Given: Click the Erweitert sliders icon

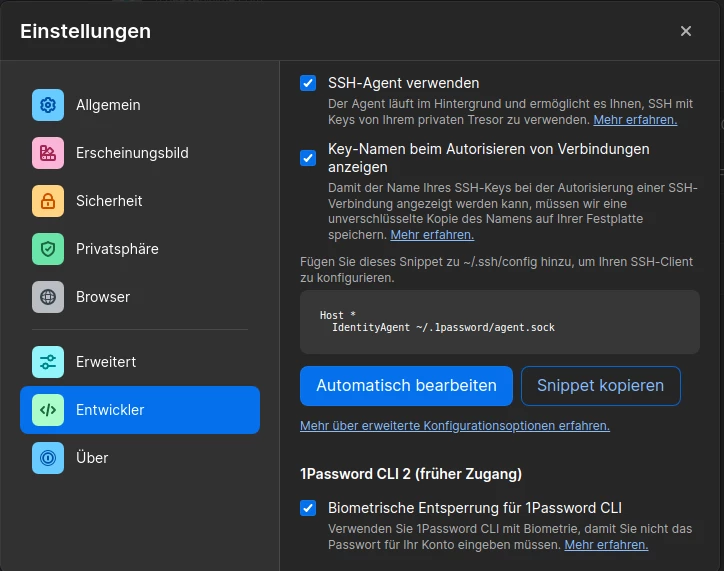Looking at the screenshot, I should click(x=48, y=362).
